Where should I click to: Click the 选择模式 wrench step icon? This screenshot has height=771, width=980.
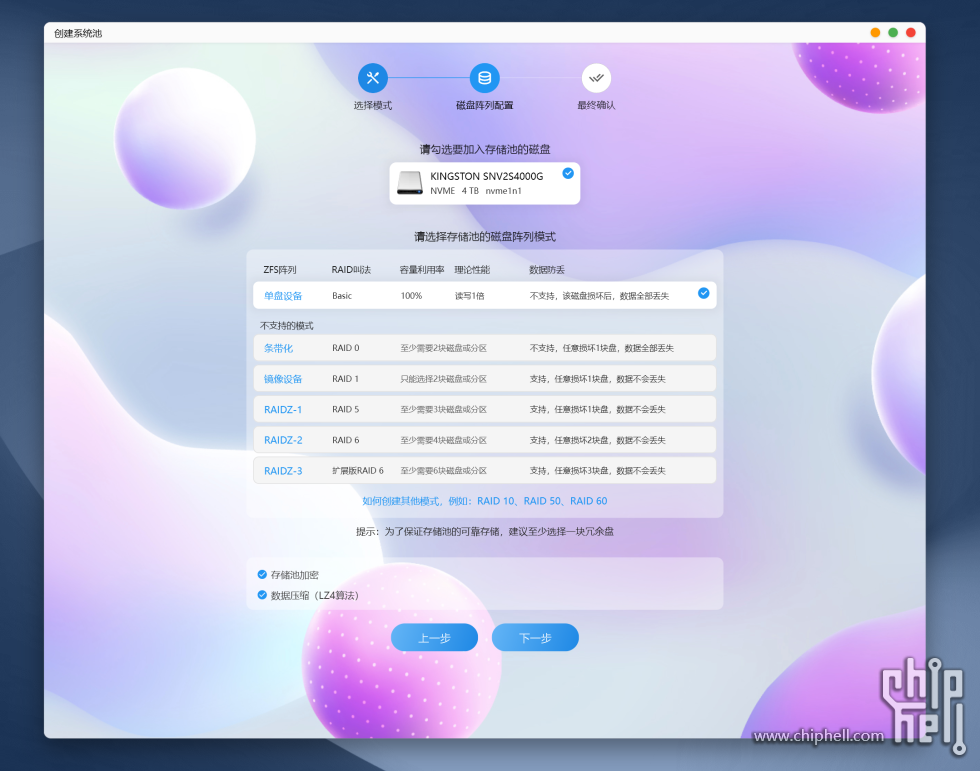click(373, 78)
